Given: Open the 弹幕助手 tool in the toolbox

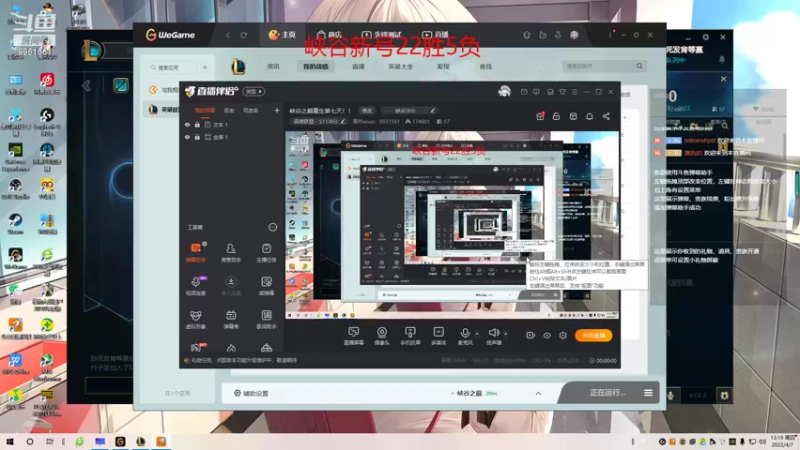Looking at the screenshot, I should pyautogui.click(x=195, y=252).
